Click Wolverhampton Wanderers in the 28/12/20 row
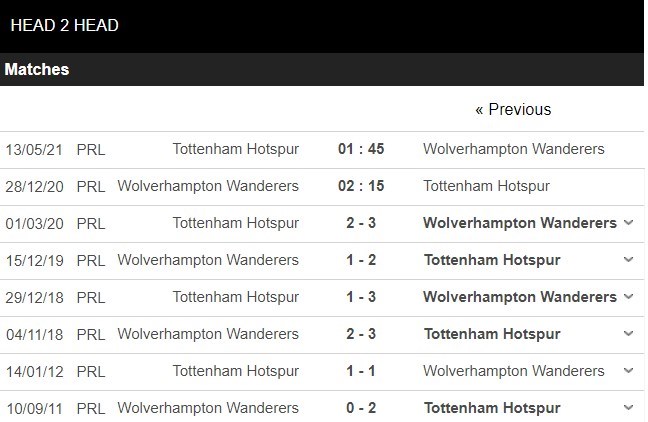The height and width of the screenshot is (422, 648). [x=208, y=186]
